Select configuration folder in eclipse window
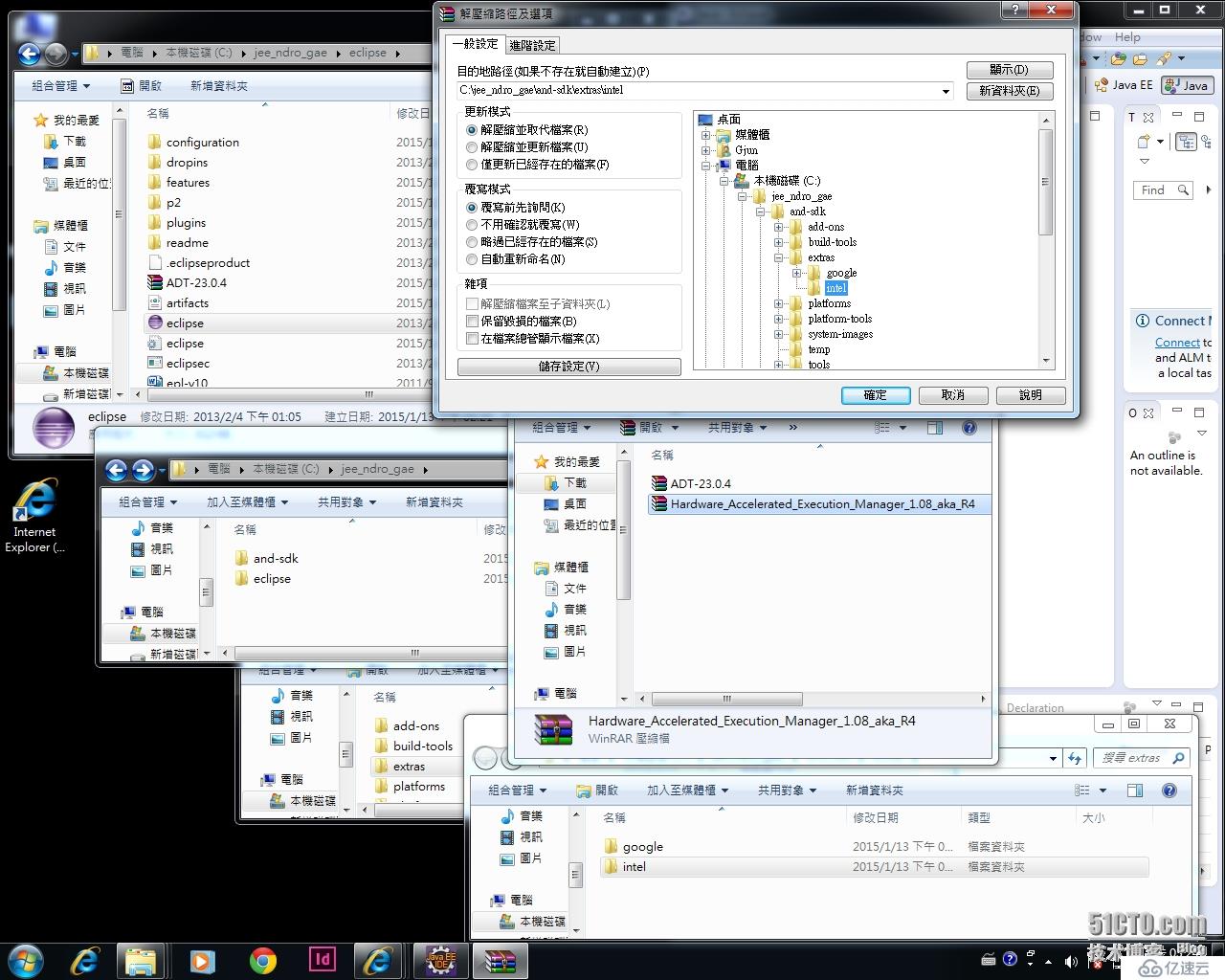This screenshot has height=980, width=1225. point(202,143)
